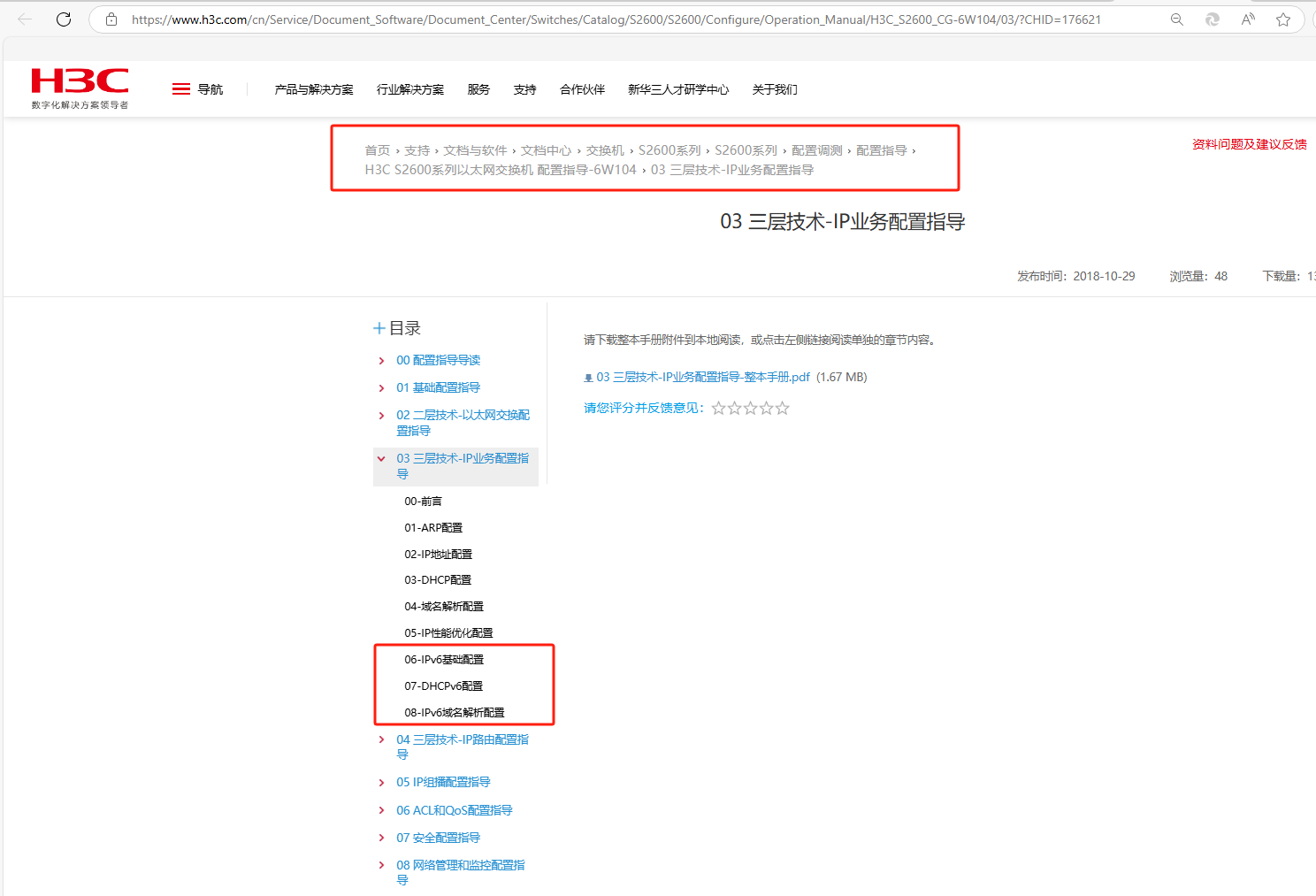
Task: Download the 03 三层技术-IP业务配置指导-整本手册.pdf file
Action: [x=703, y=378]
